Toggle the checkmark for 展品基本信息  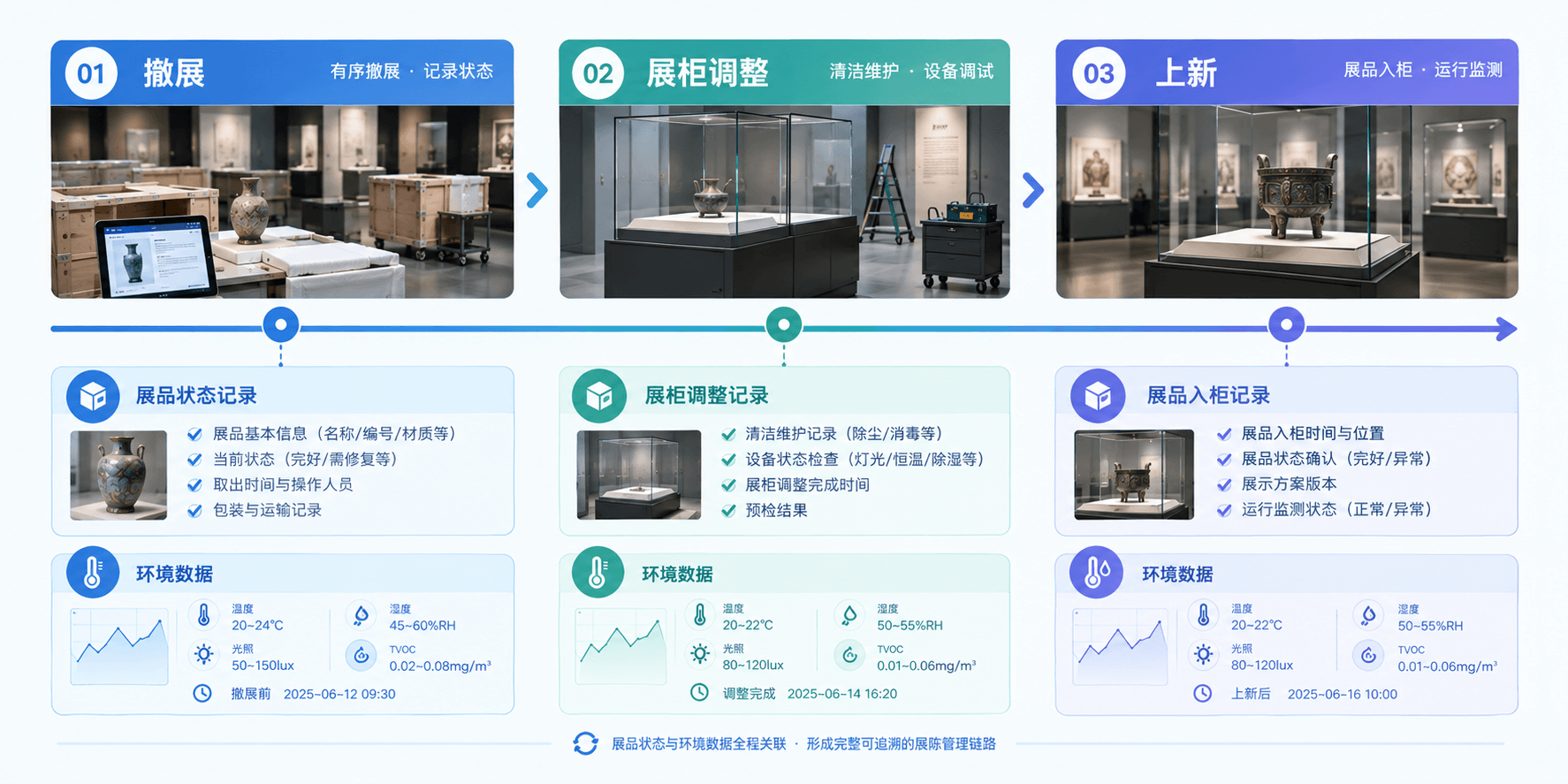194,434
